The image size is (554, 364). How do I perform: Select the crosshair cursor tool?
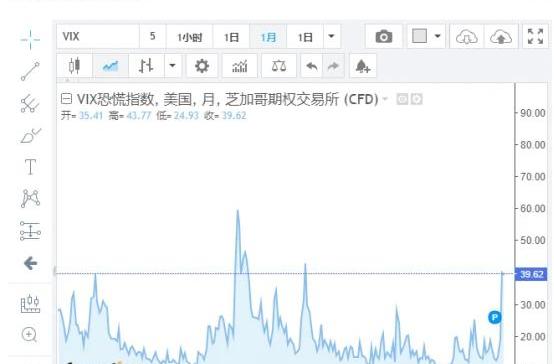coord(30,39)
